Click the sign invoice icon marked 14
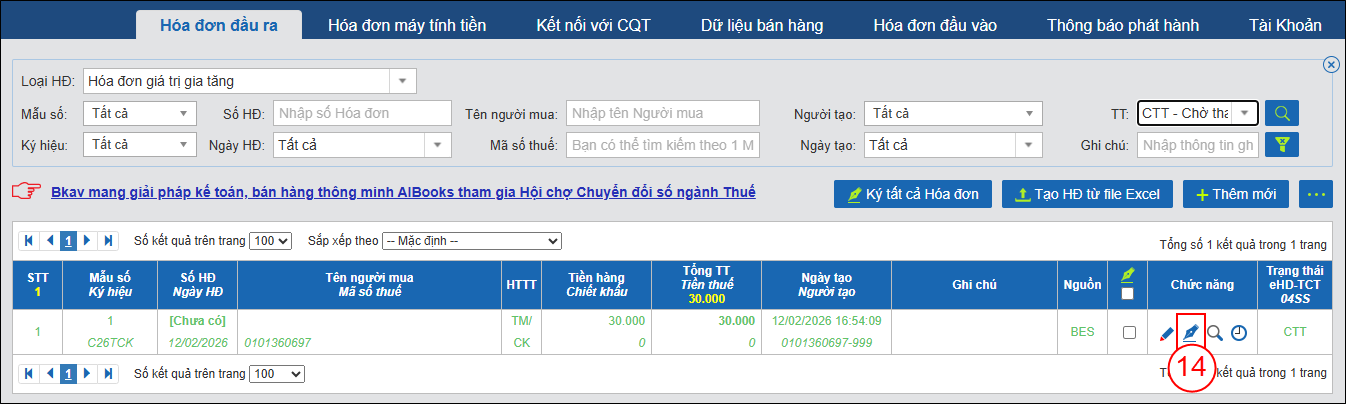 tap(1190, 332)
